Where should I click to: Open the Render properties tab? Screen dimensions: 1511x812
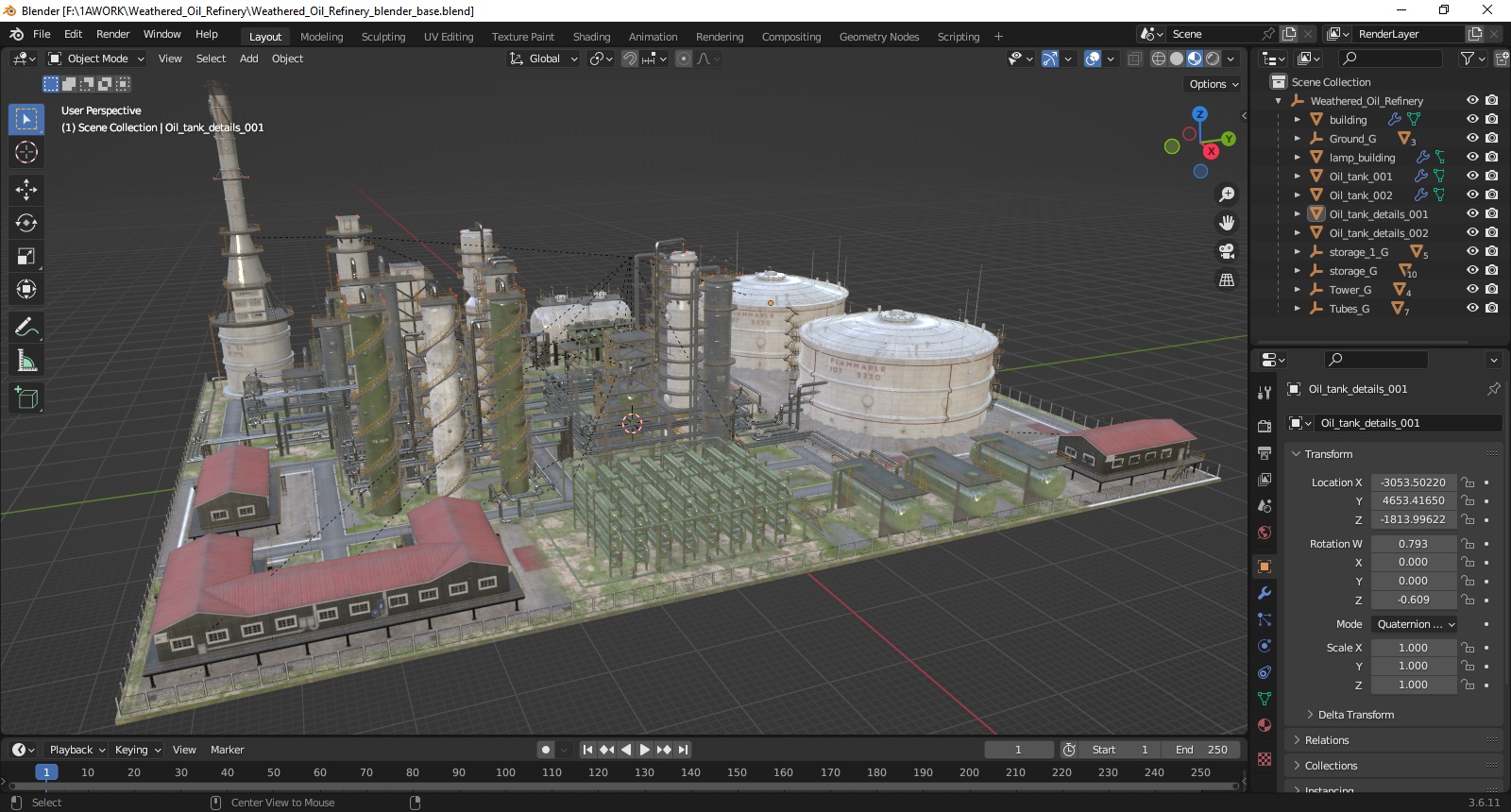(x=1265, y=427)
